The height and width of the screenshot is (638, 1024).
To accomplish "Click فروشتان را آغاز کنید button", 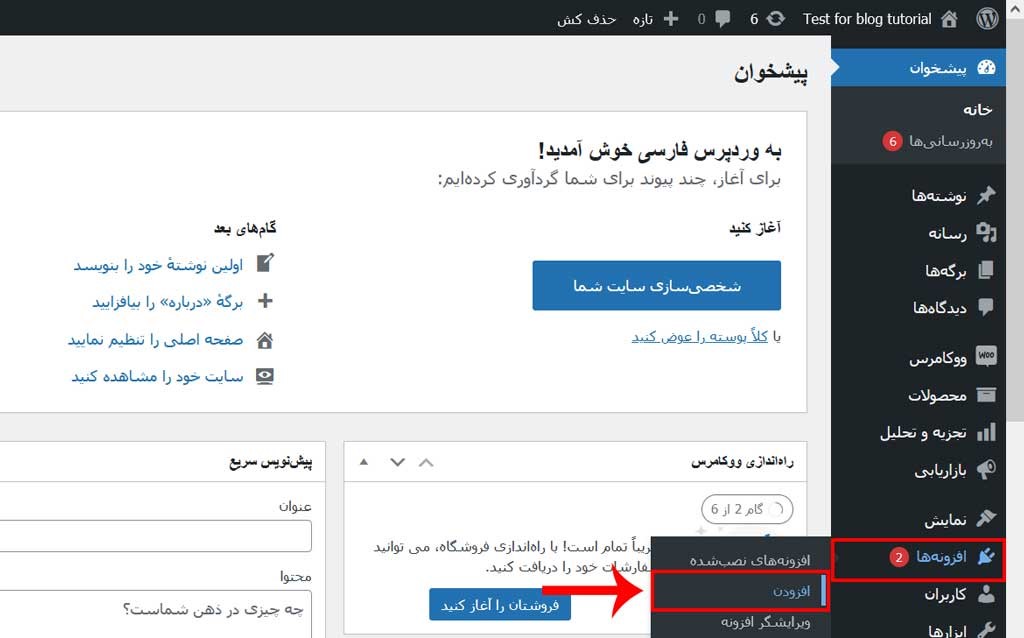I will [x=500, y=605].
